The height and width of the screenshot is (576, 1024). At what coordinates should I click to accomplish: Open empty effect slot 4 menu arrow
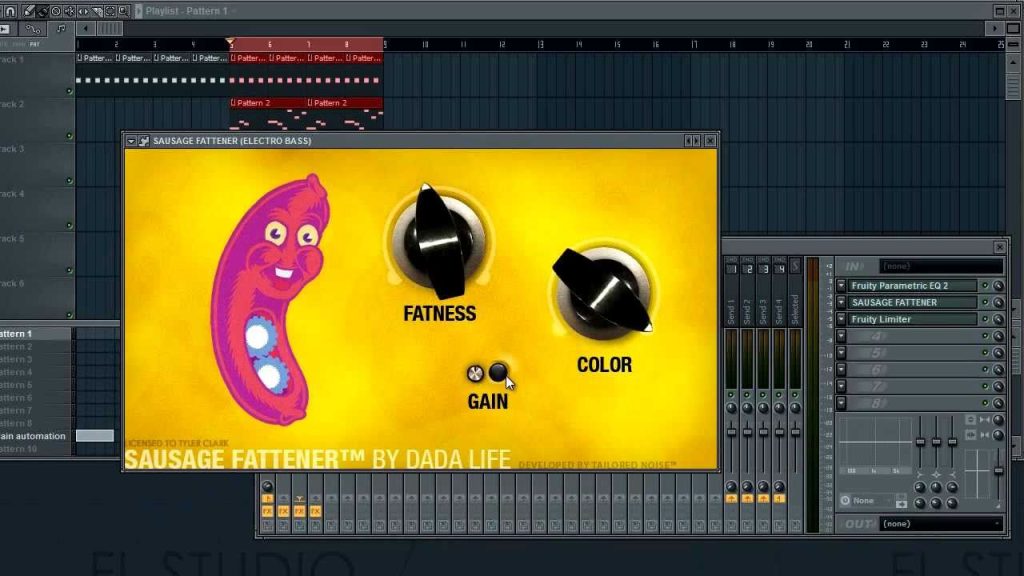pyautogui.click(x=841, y=336)
